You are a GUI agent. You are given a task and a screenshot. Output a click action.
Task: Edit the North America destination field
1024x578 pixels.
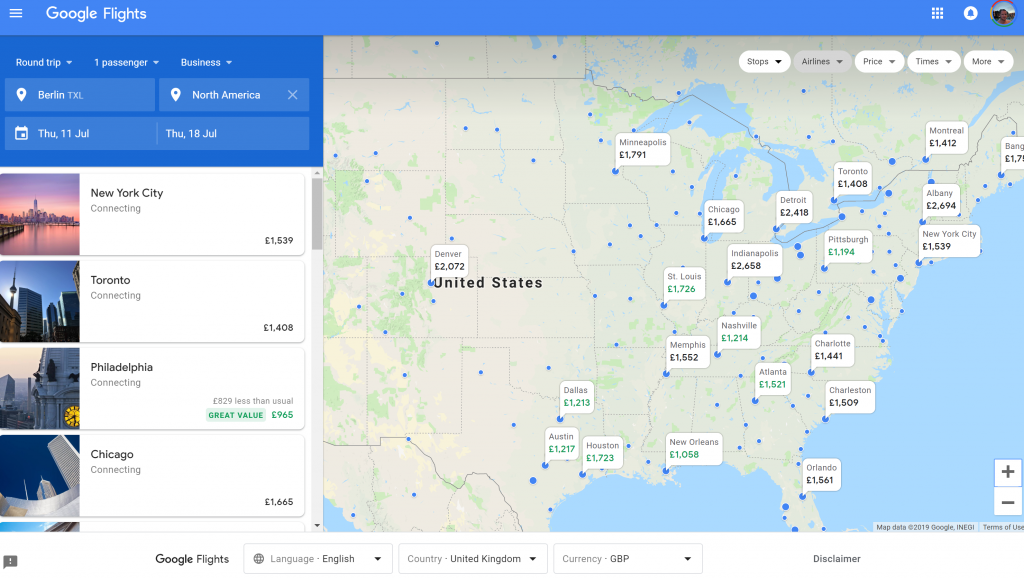point(234,95)
